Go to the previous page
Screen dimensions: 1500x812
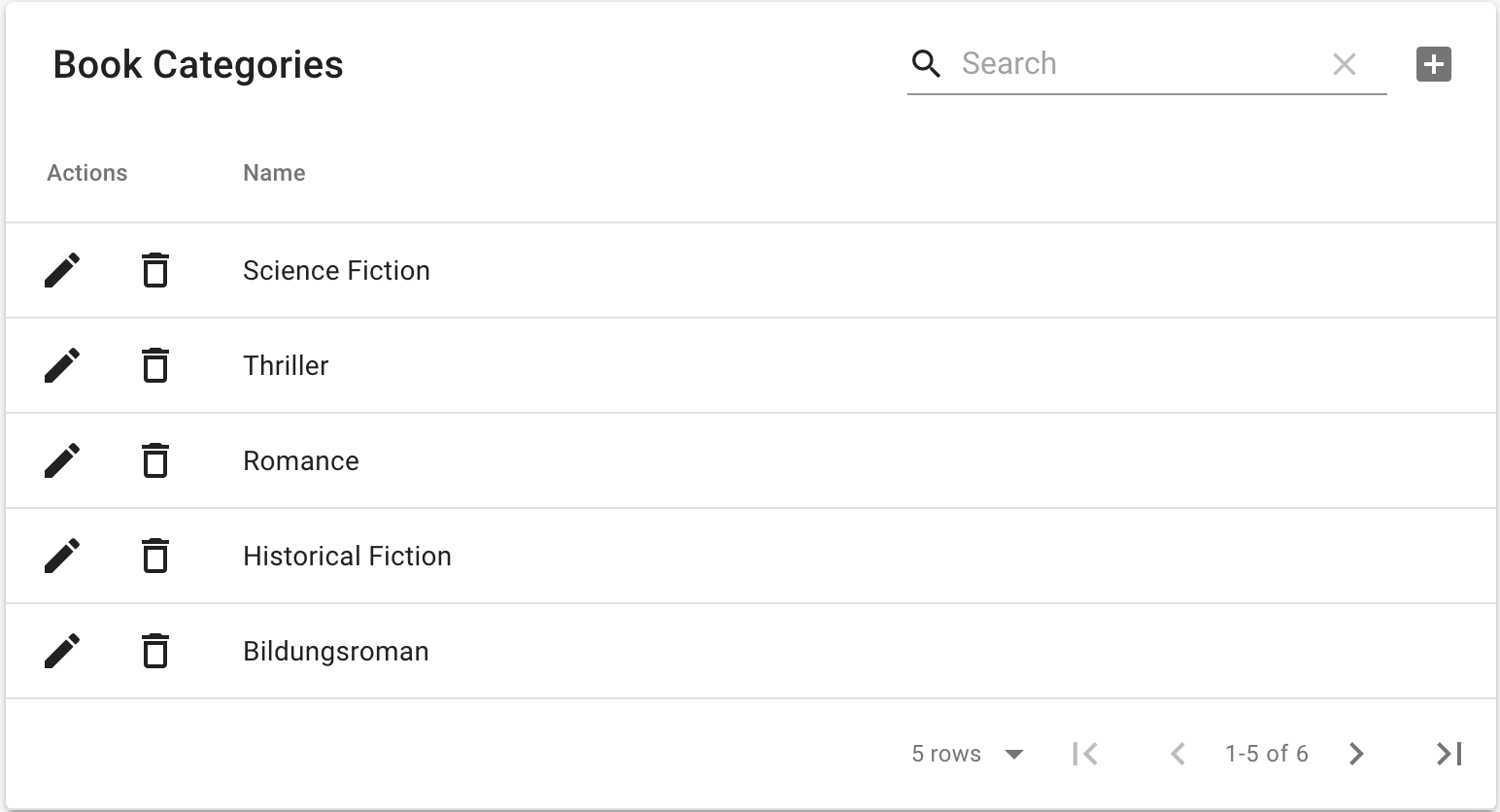click(1177, 754)
